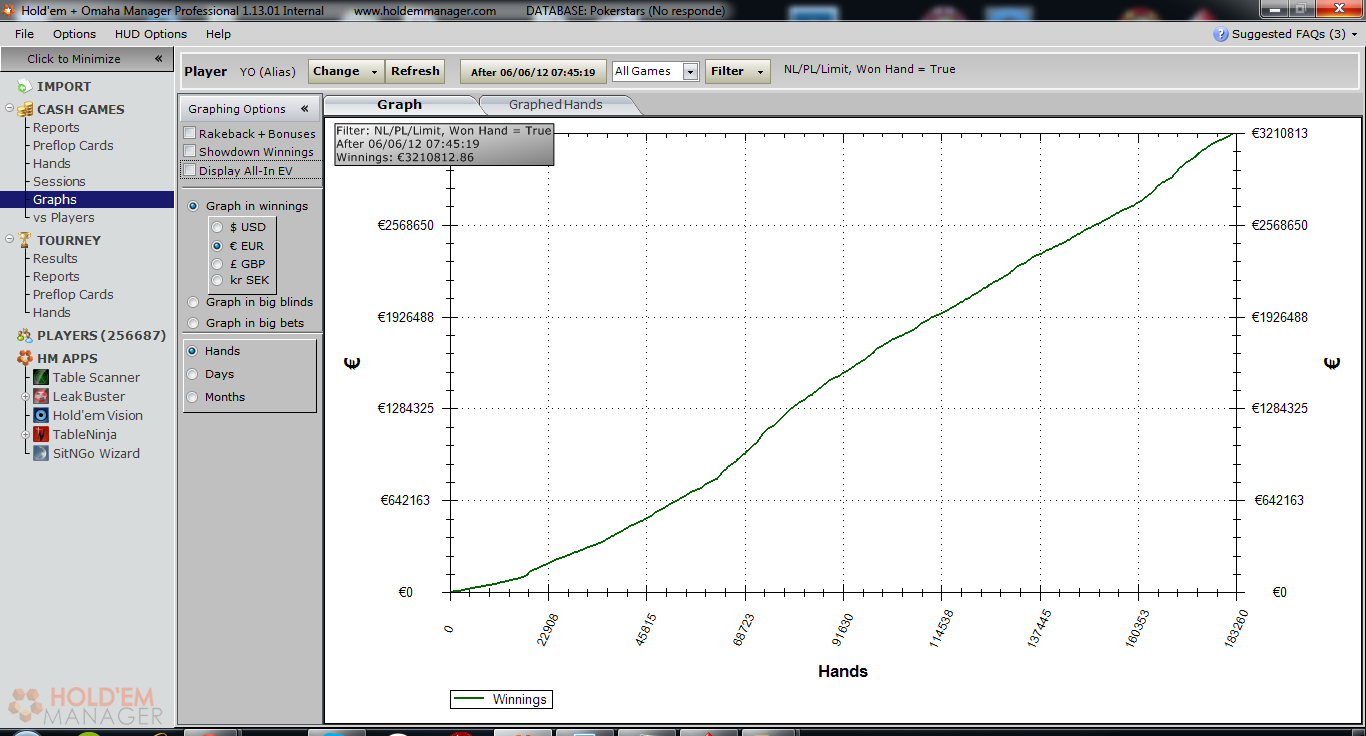The width and height of the screenshot is (1366, 736).
Task: Open LeakBuster app icon
Action: (41, 396)
